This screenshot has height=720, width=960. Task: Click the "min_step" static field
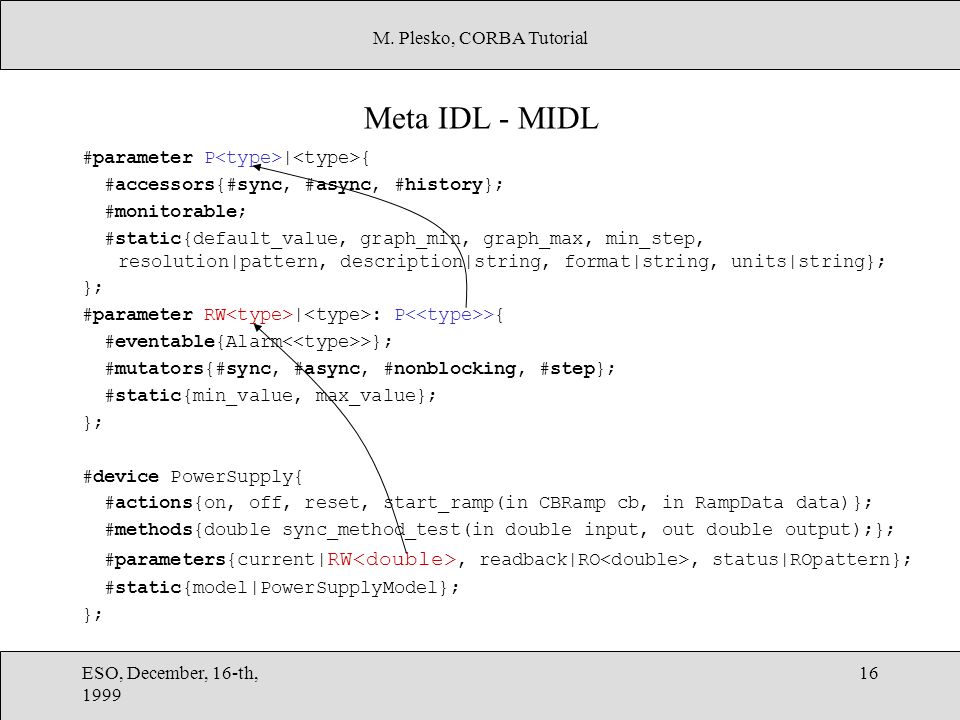pyautogui.click(x=650, y=239)
